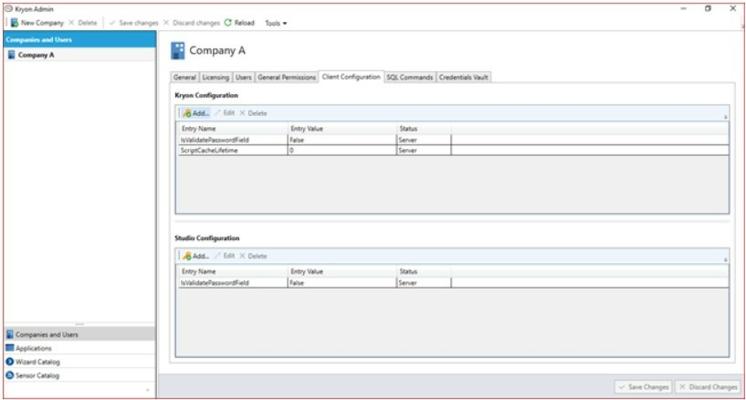Select Company A in the tree
Image resolution: width=746 pixels, height=400 pixels.
tap(36, 55)
